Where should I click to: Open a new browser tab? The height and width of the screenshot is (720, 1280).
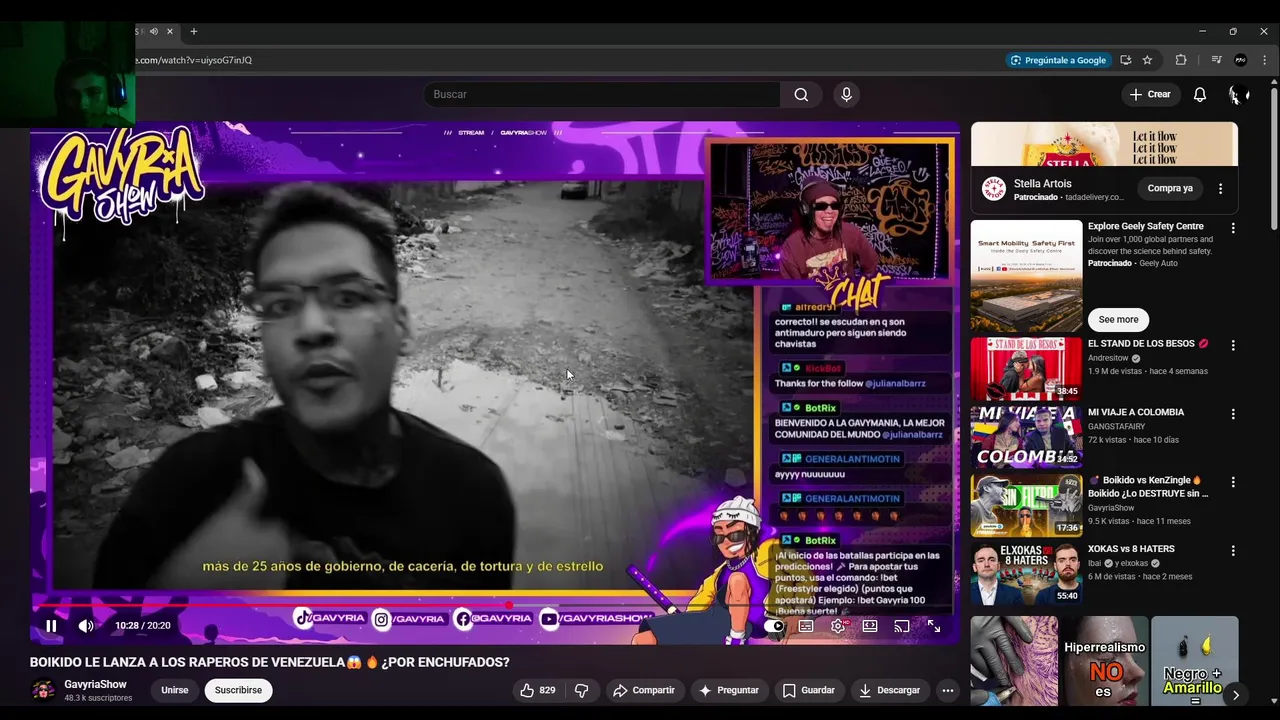pyautogui.click(x=194, y=31)
